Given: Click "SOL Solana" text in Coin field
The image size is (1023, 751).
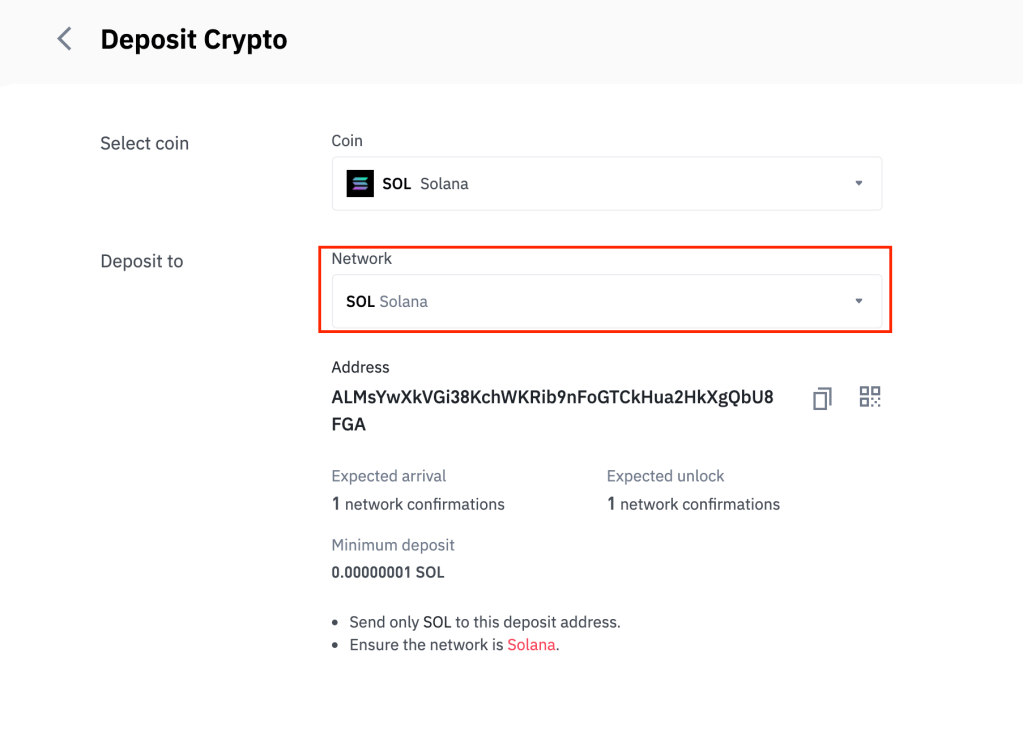Looking at the screenshot, I should click(425, 184).
